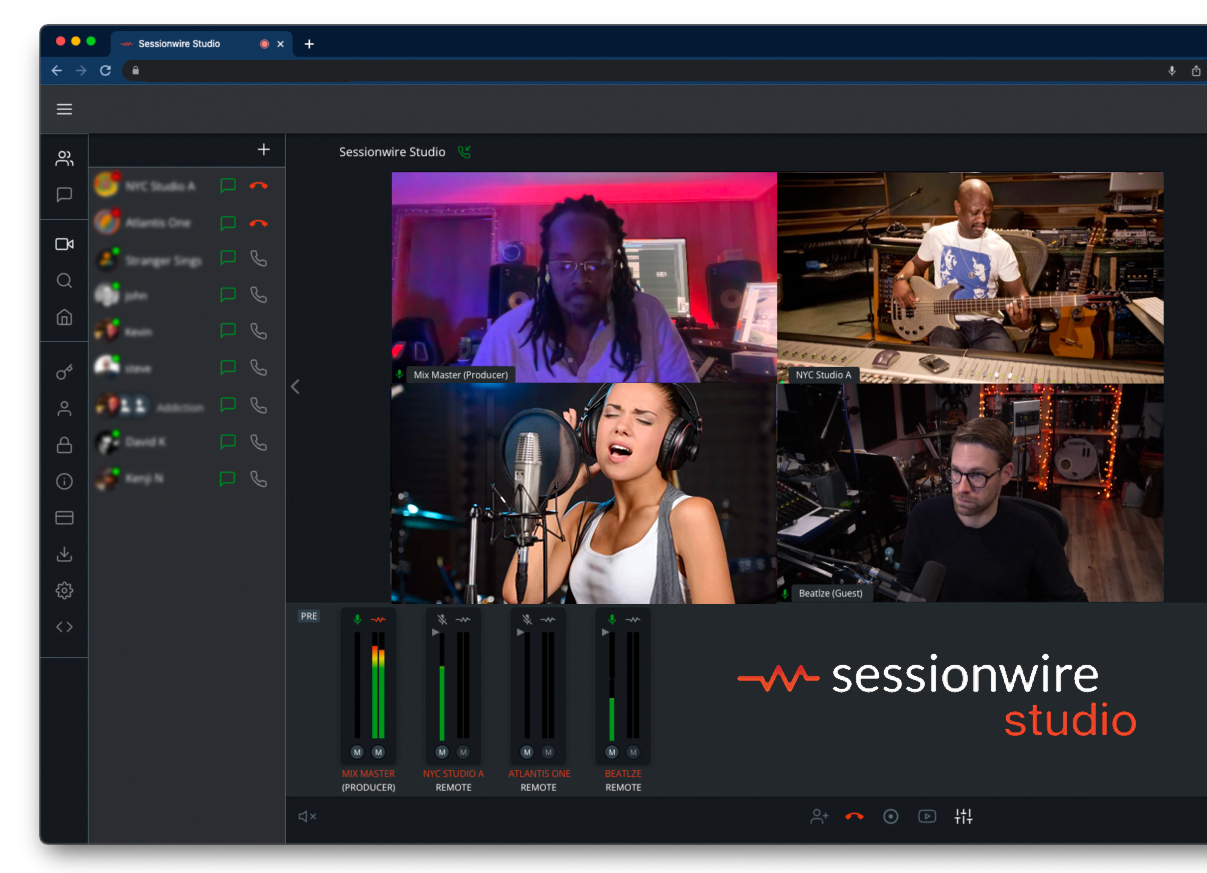Select the Video camera sidebar icon
The image size is (1207, 873).
click(x=64, y=244)
